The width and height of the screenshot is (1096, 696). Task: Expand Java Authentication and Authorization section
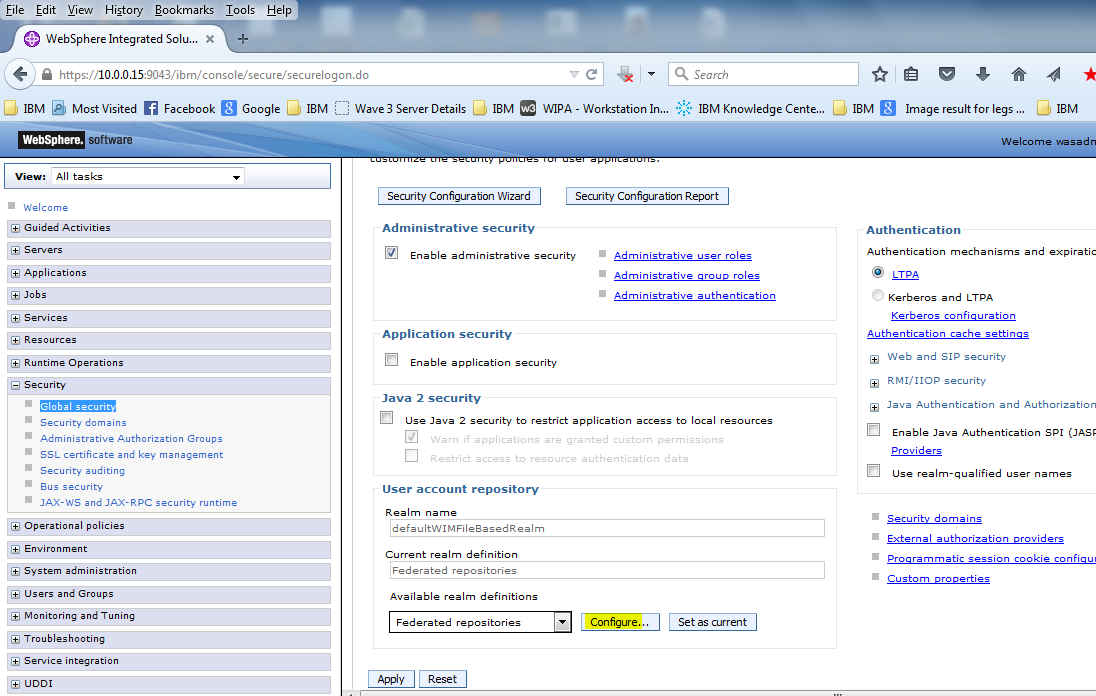874,407
